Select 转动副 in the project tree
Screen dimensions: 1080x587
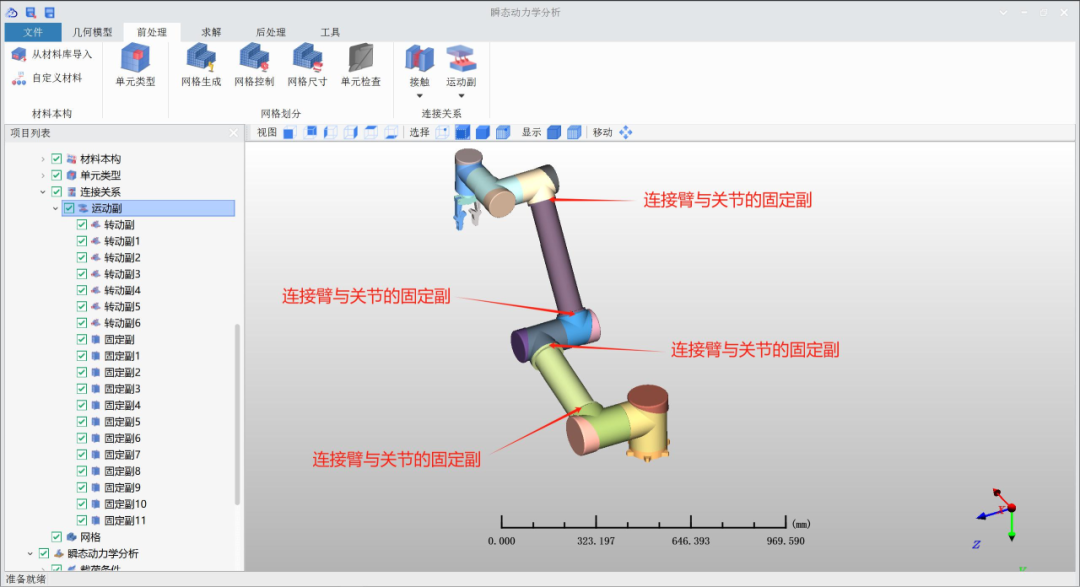(x=119, y=225)
